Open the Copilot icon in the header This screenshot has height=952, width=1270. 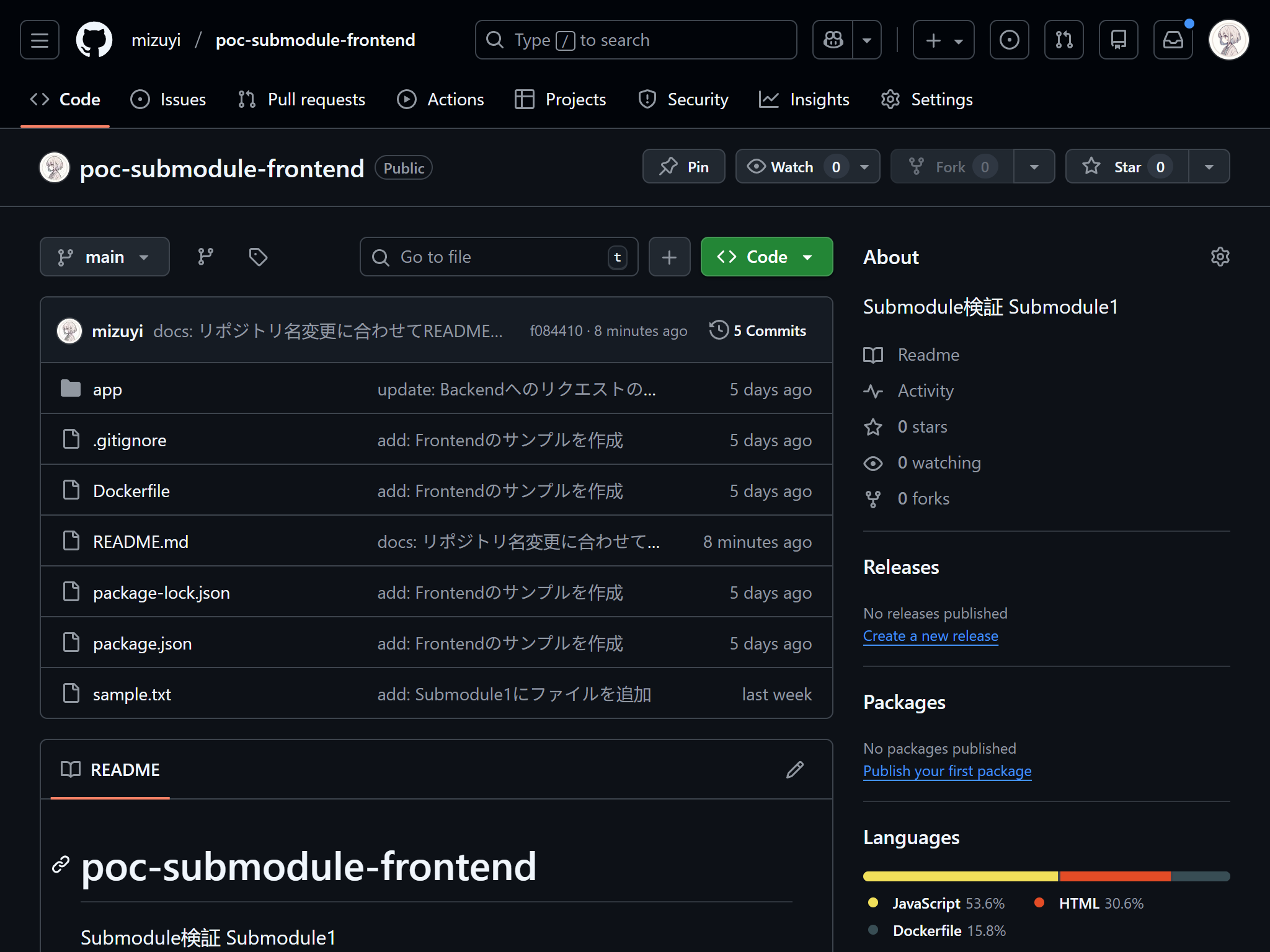(833, 39)
